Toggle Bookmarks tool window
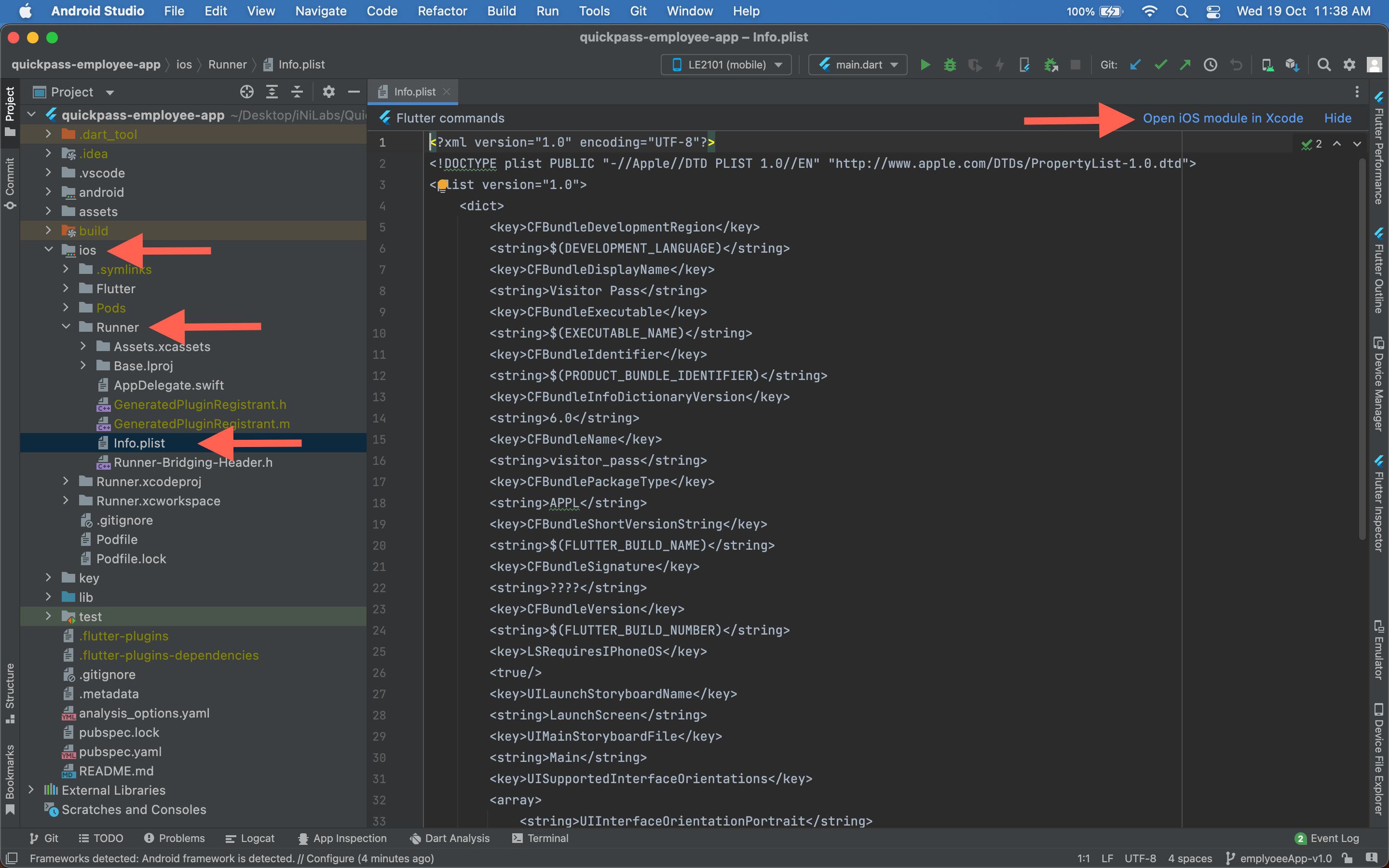Screen dimensions: 1389x868 [x=10, y=779]
